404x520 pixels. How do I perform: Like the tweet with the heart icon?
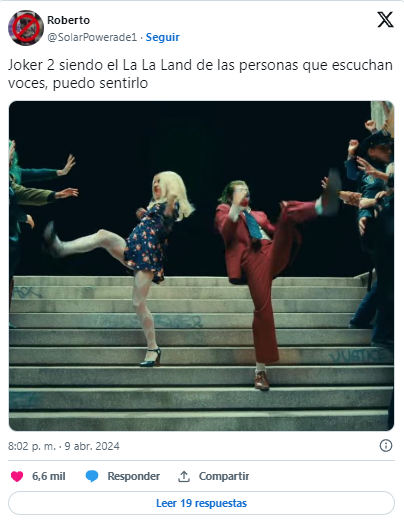tap(17, 476)
